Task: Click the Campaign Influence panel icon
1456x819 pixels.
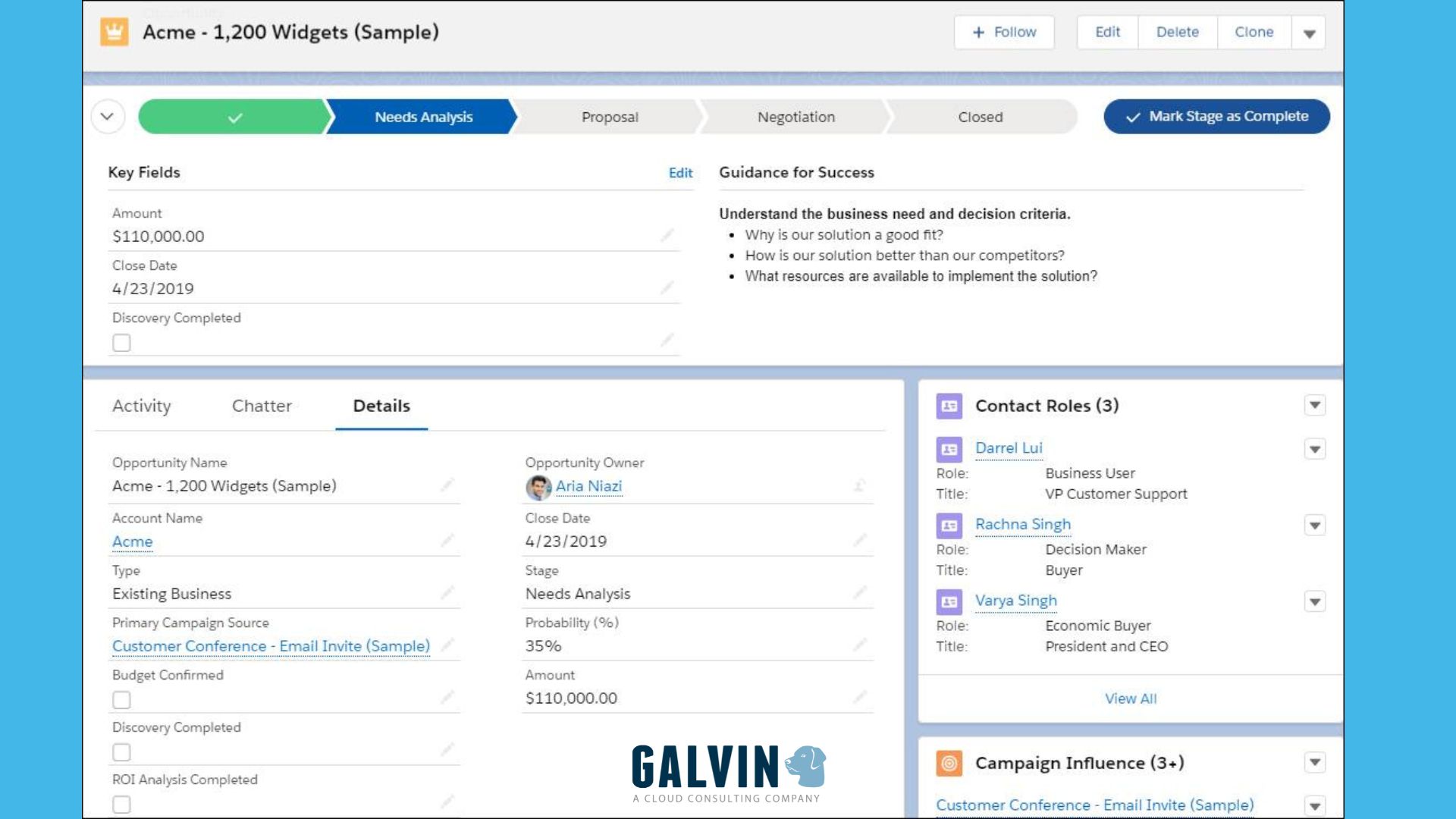Action: [x=949, y=764]
